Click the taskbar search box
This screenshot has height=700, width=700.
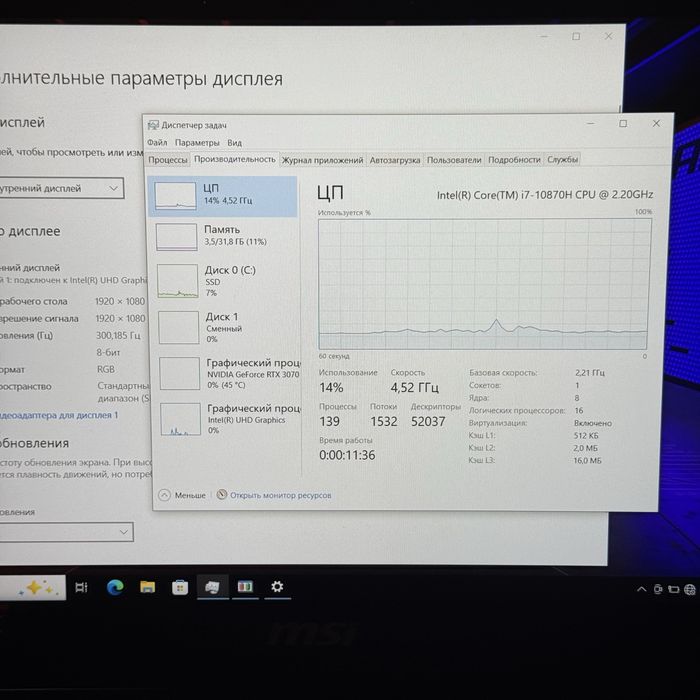click(x=33, y=588)
